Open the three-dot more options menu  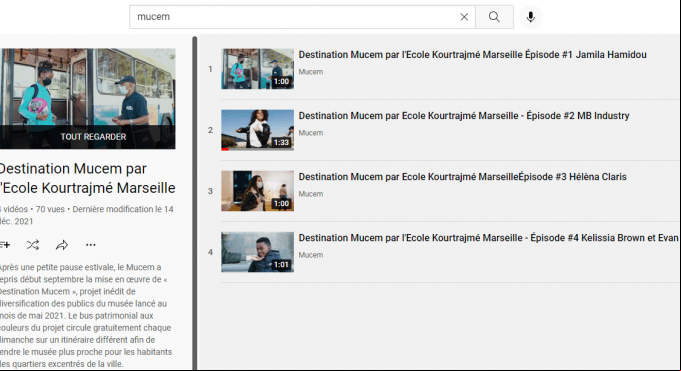click(x=90, y=245)
